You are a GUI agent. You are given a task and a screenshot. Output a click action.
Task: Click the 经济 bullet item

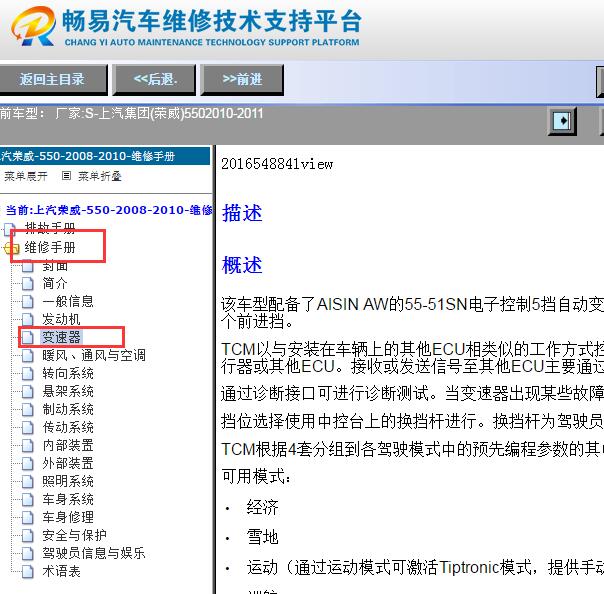[x=262, y=507]
